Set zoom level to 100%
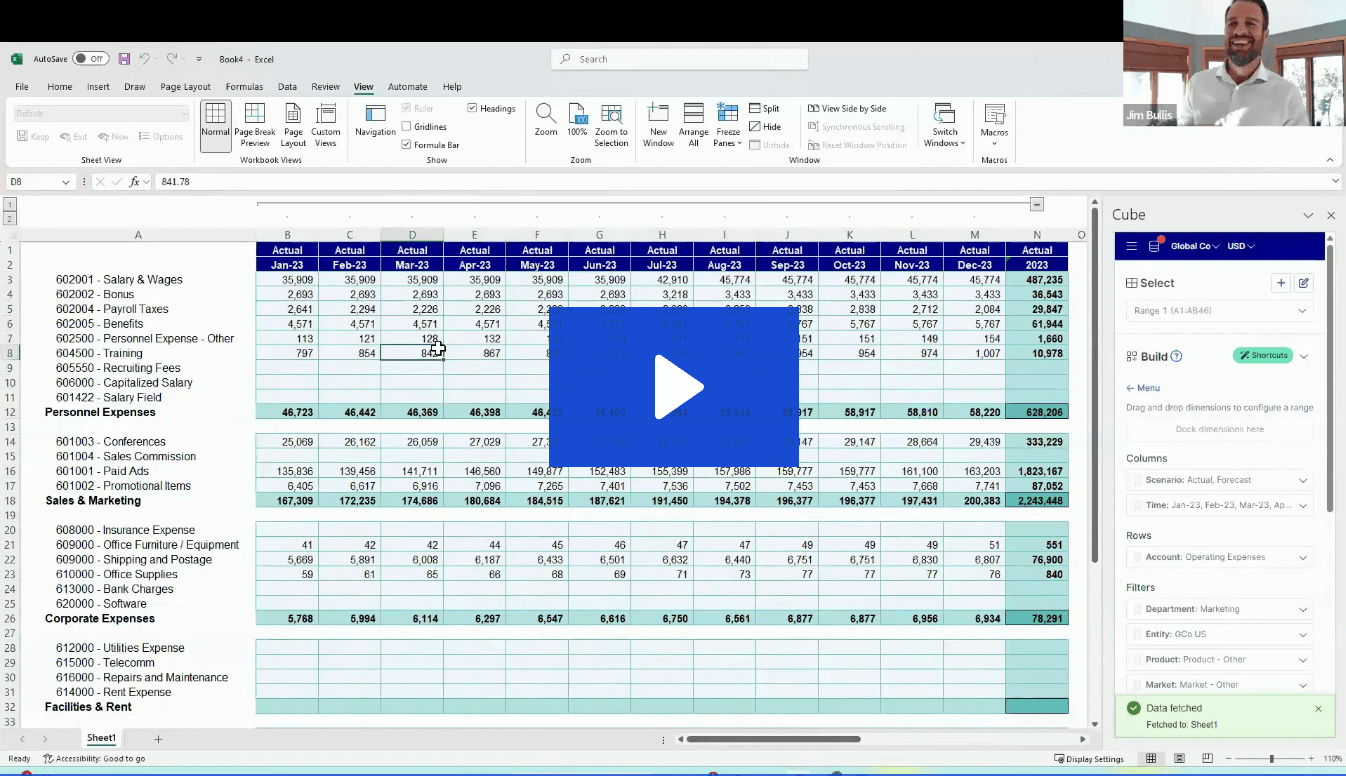The width and height of the screenshot is (1346, 776). pos(576,124)
